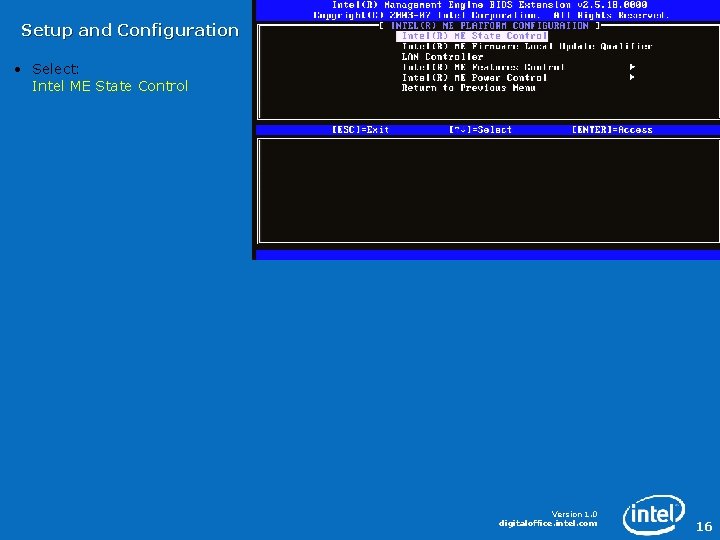Expand arrow beside ME Power Control
The width and height of the screenshot is (720, 540).
pyautogui.click(x=632, y=77)
